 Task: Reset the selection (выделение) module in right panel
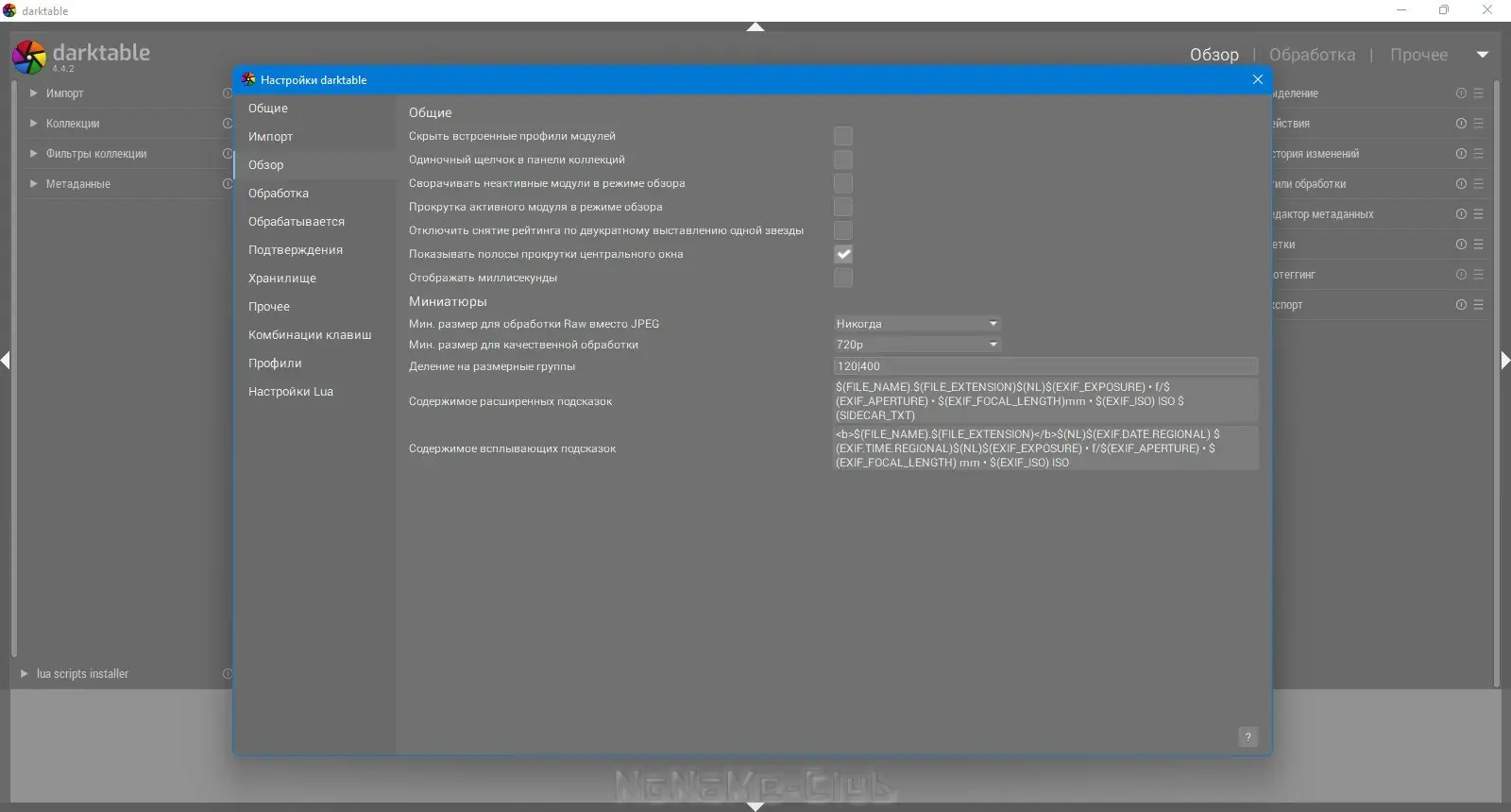[x=1461, y=93]
